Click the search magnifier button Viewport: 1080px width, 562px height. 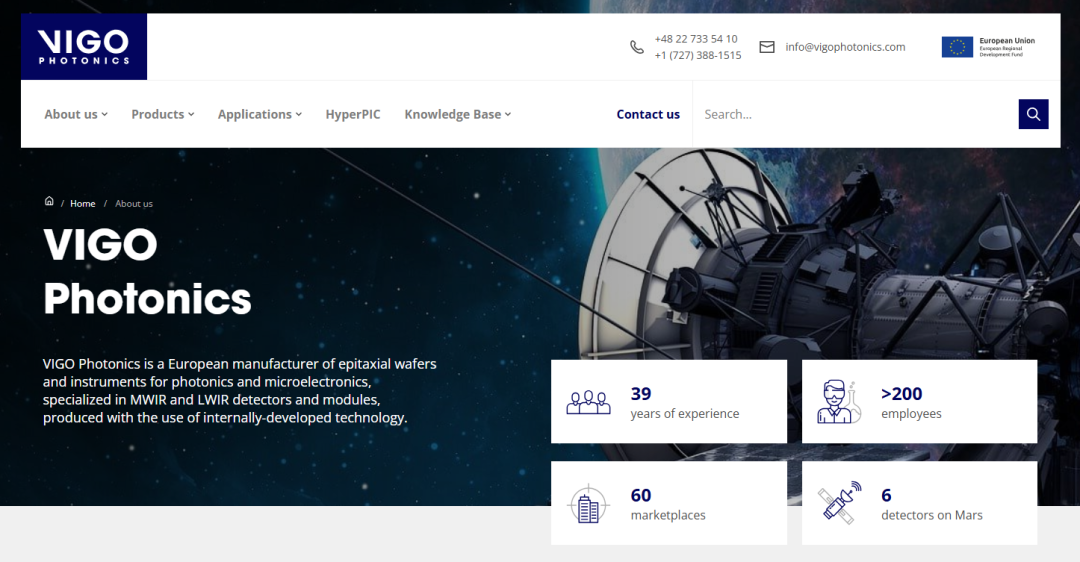(x=1033, y=114)
